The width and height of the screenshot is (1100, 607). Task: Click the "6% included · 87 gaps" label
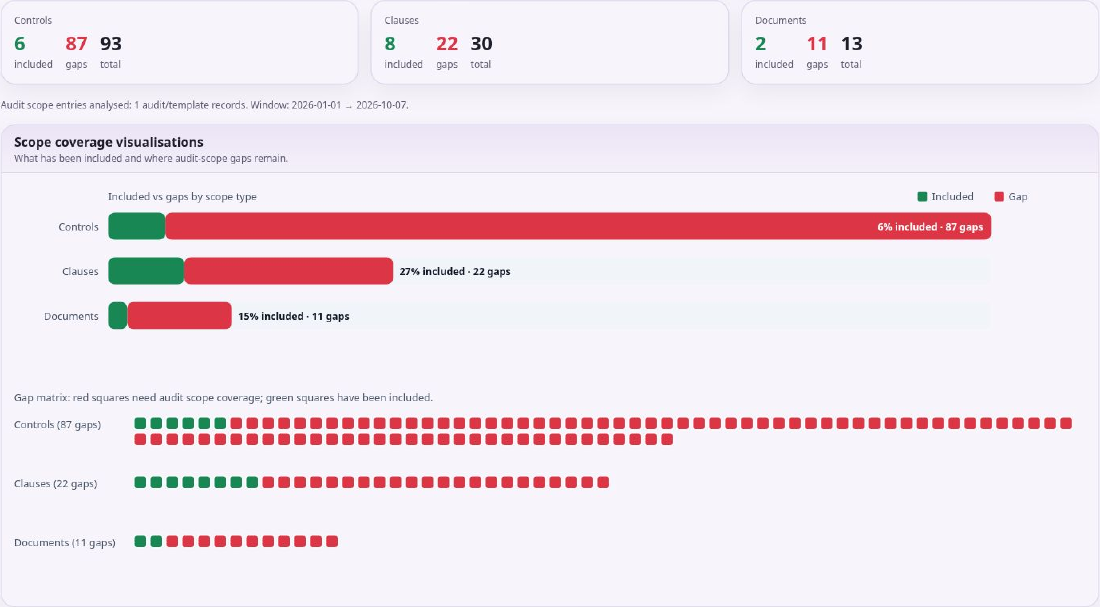pyautogui.click(x=930, y=227)
